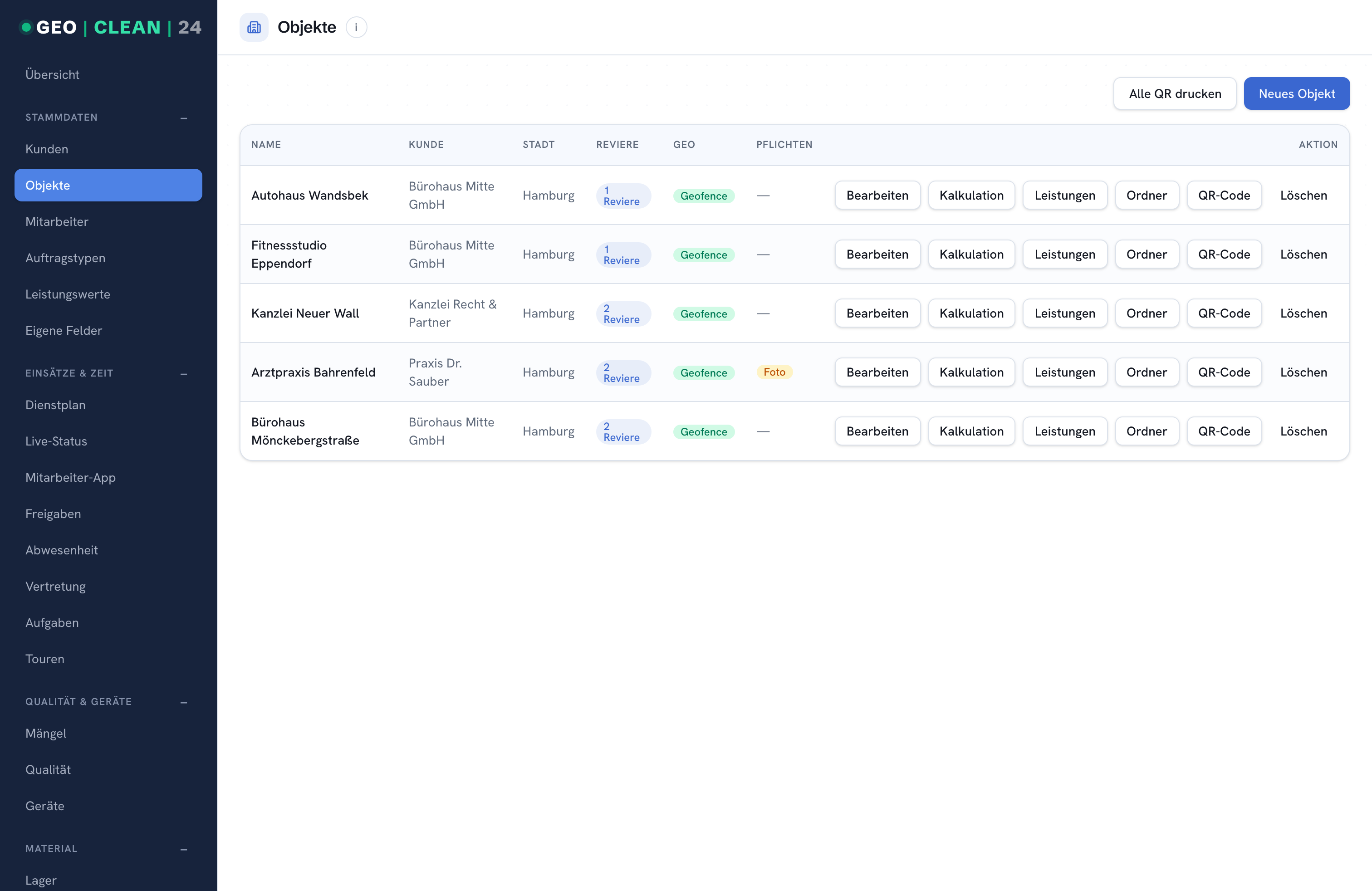Open Ordner for Fitnessstudio Eppendorf
Screen dimensions: 1372x891
click(1147, 254)
